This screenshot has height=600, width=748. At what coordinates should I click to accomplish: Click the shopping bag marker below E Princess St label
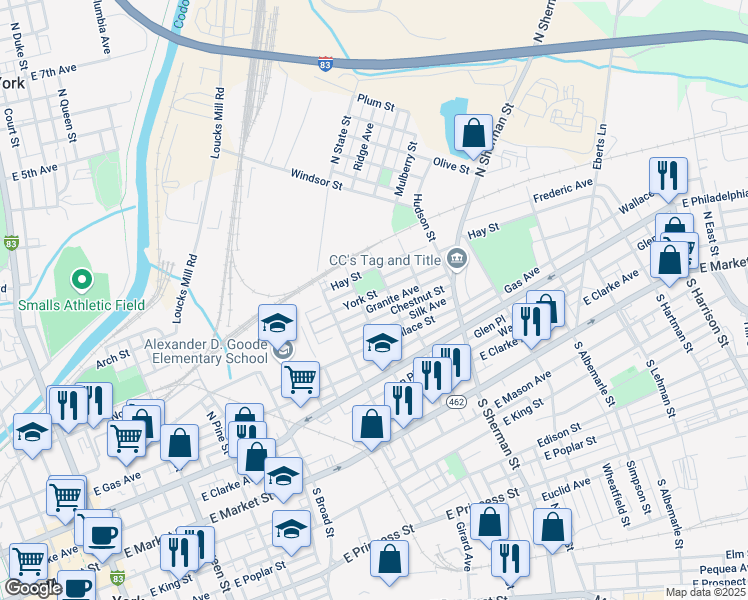point(390,560)
